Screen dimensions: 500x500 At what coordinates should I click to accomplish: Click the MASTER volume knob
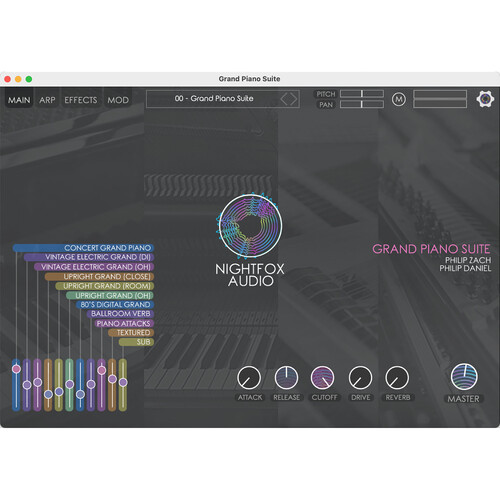(464, 377)
